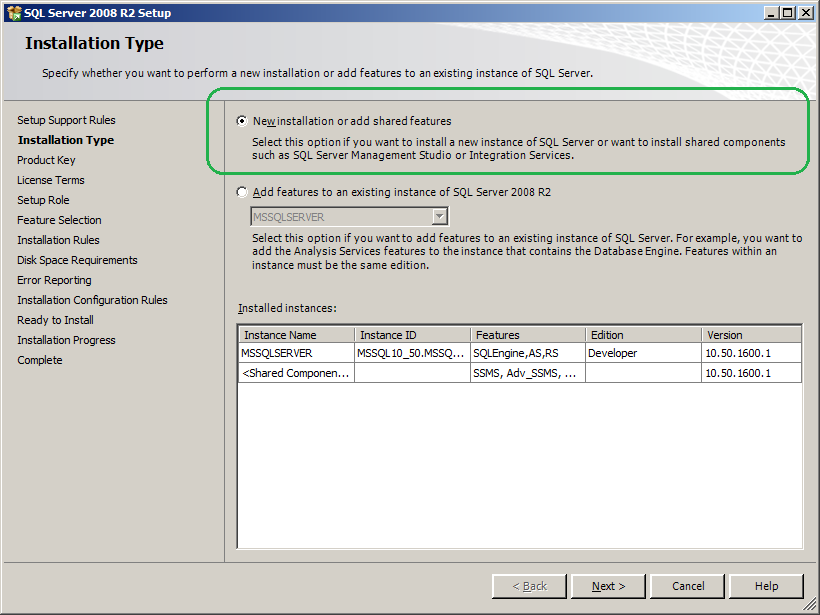
Task: Click the Instance Name column header
Action: pyautogui.click(x=297, y=335)
